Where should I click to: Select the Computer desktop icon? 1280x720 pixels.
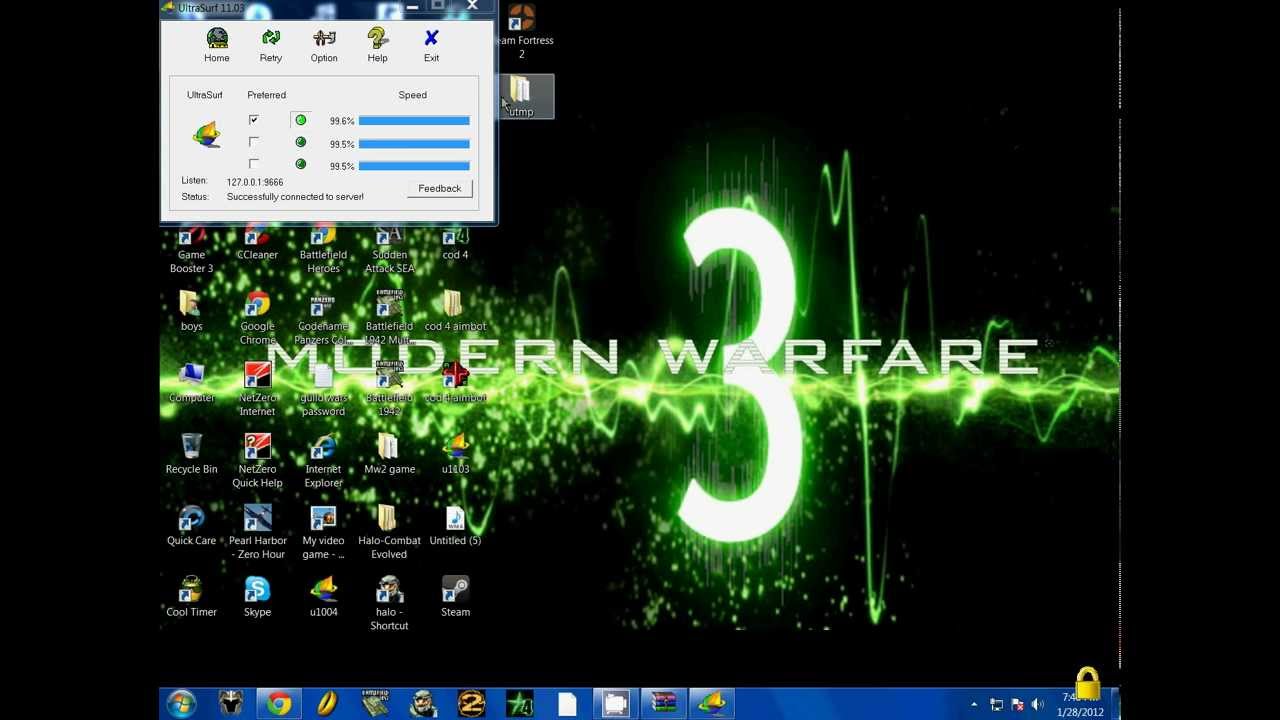(x=191, y=383)
